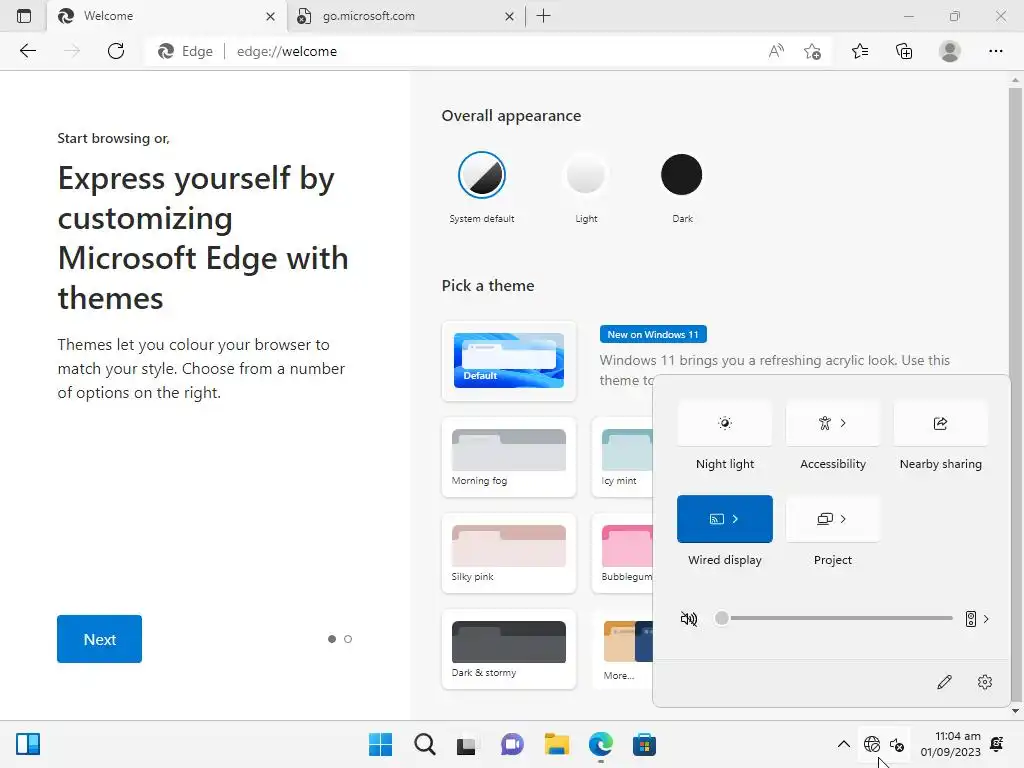Open the tab actions menu icon
Image resolution: width=1024 pixels, height=768 pixels.
point(24,16)
